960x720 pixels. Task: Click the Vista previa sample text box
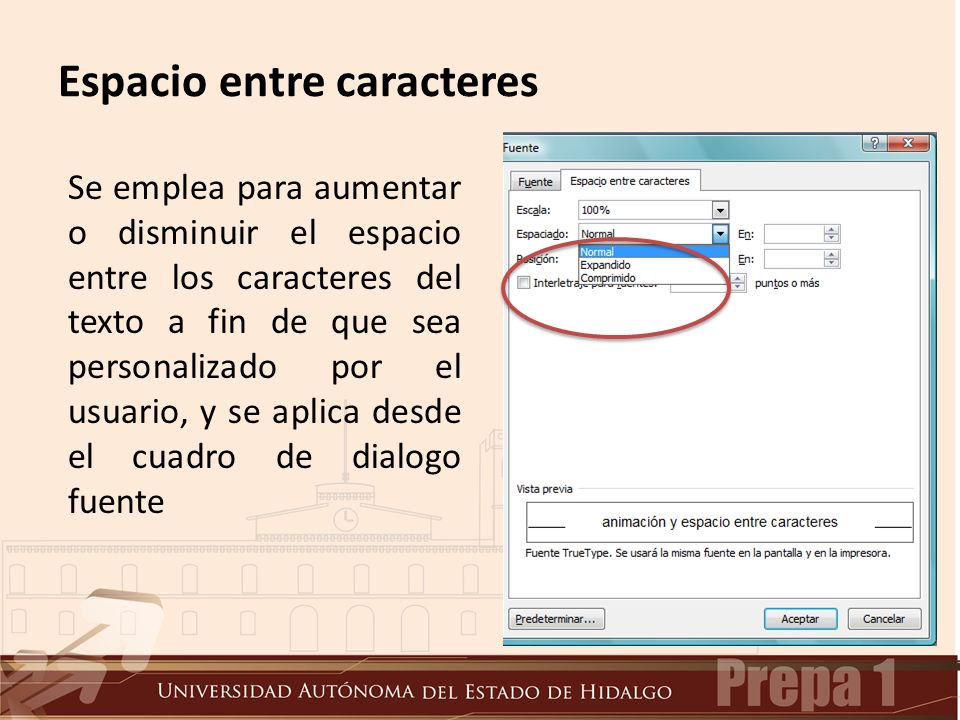(x=720, y=522)
